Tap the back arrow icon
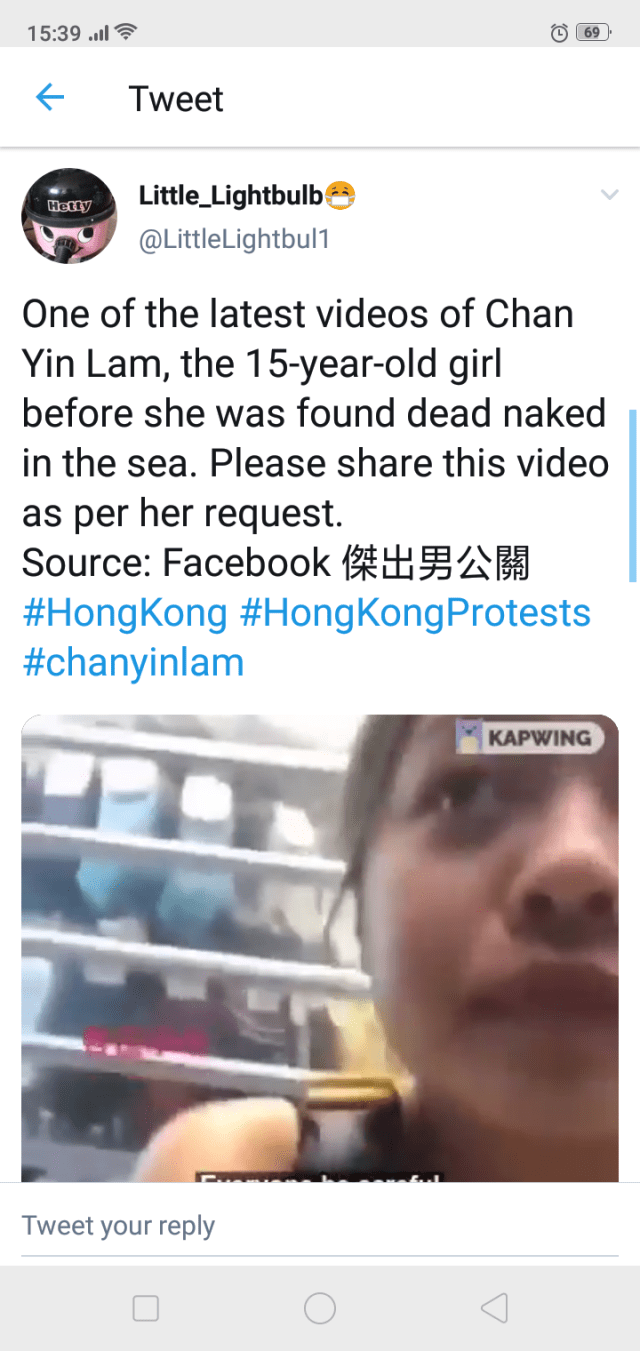 pos(49,97)
